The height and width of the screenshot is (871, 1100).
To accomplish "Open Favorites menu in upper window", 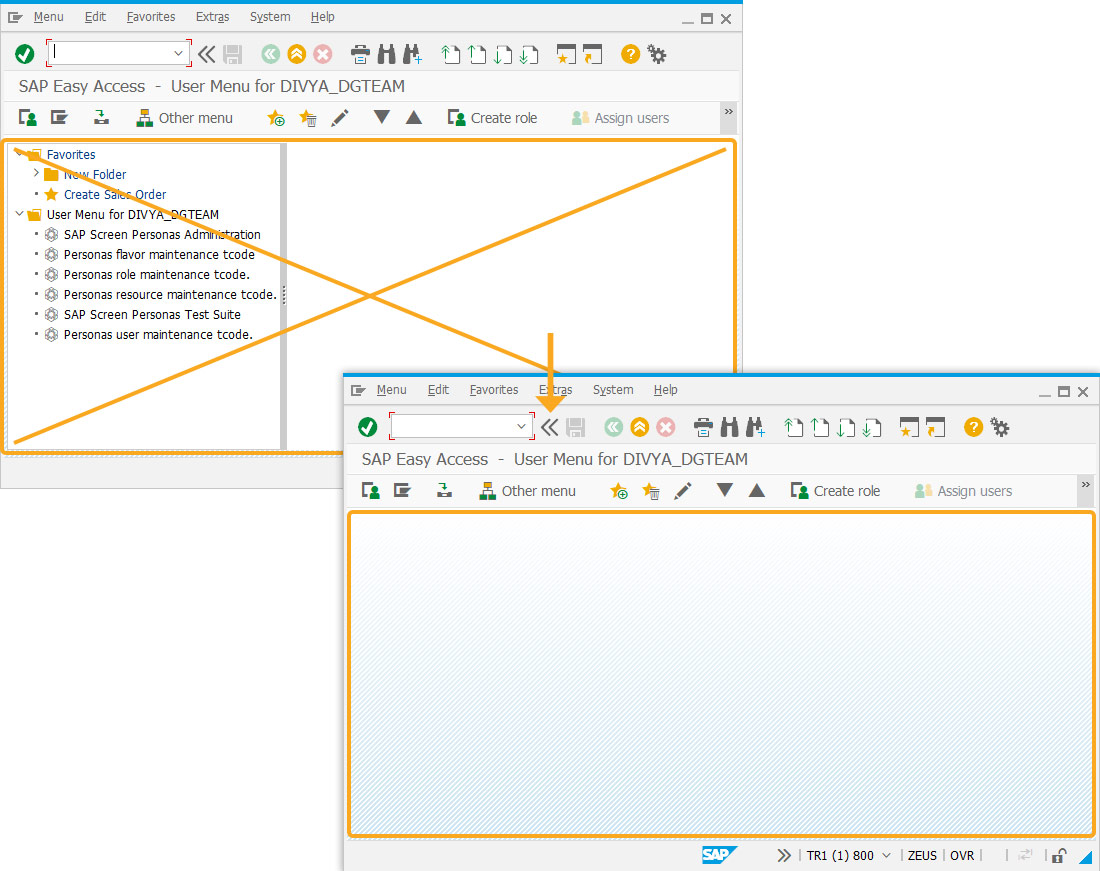I will 151,17.
